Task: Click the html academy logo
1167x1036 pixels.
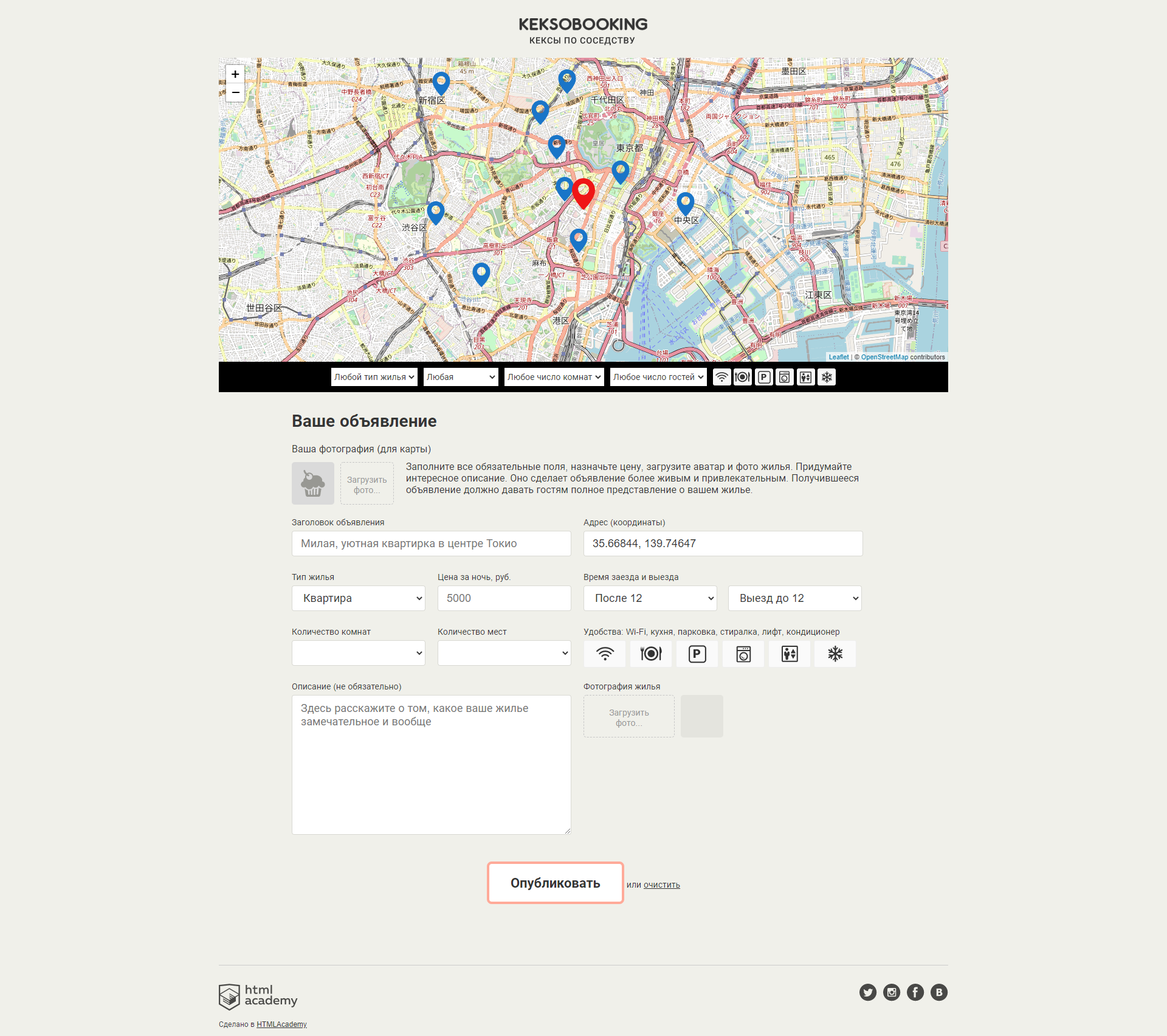Action: coord(258,996)
